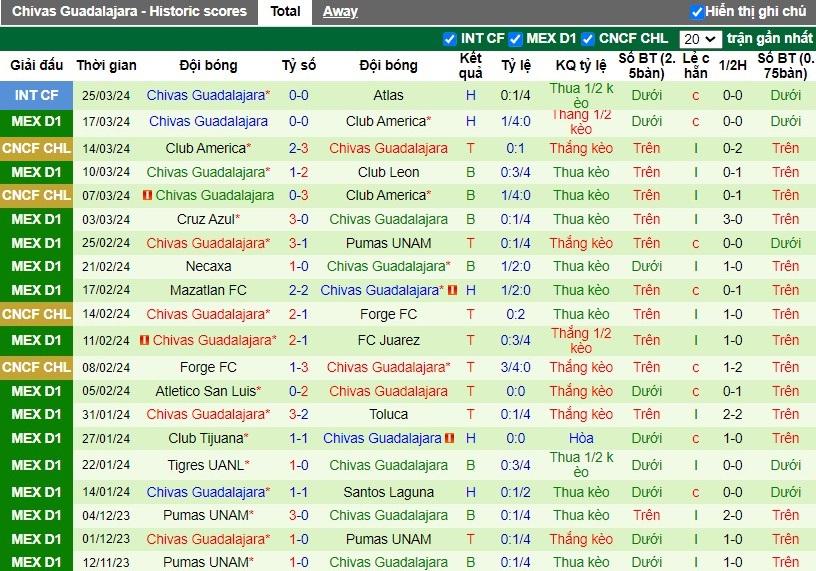This screenshot has height=571, width=816.
Task: Select the Hòa result on 27/01/24 row
Action: (x=581, y=438)
